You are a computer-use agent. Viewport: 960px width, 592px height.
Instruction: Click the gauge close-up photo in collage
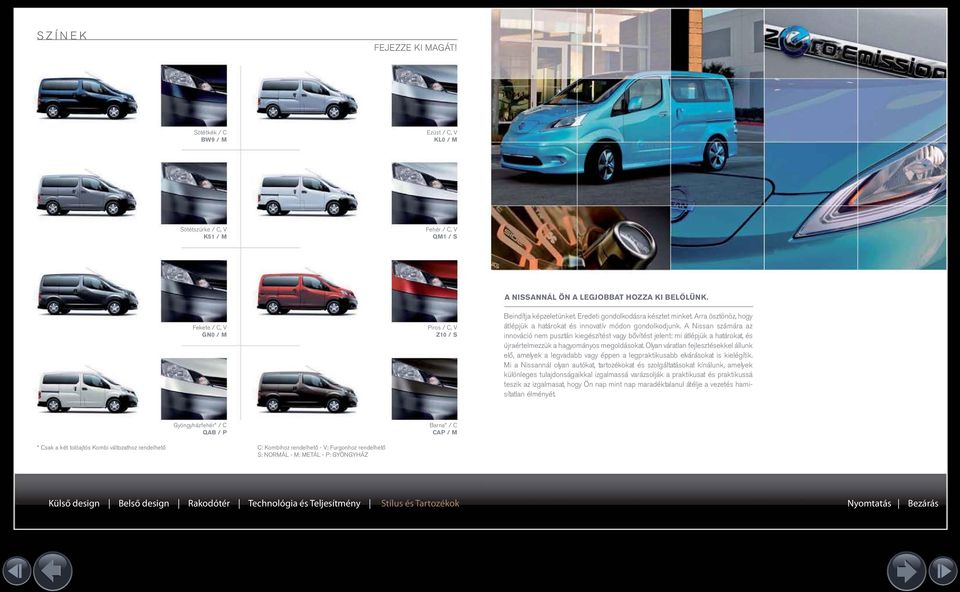580,238
